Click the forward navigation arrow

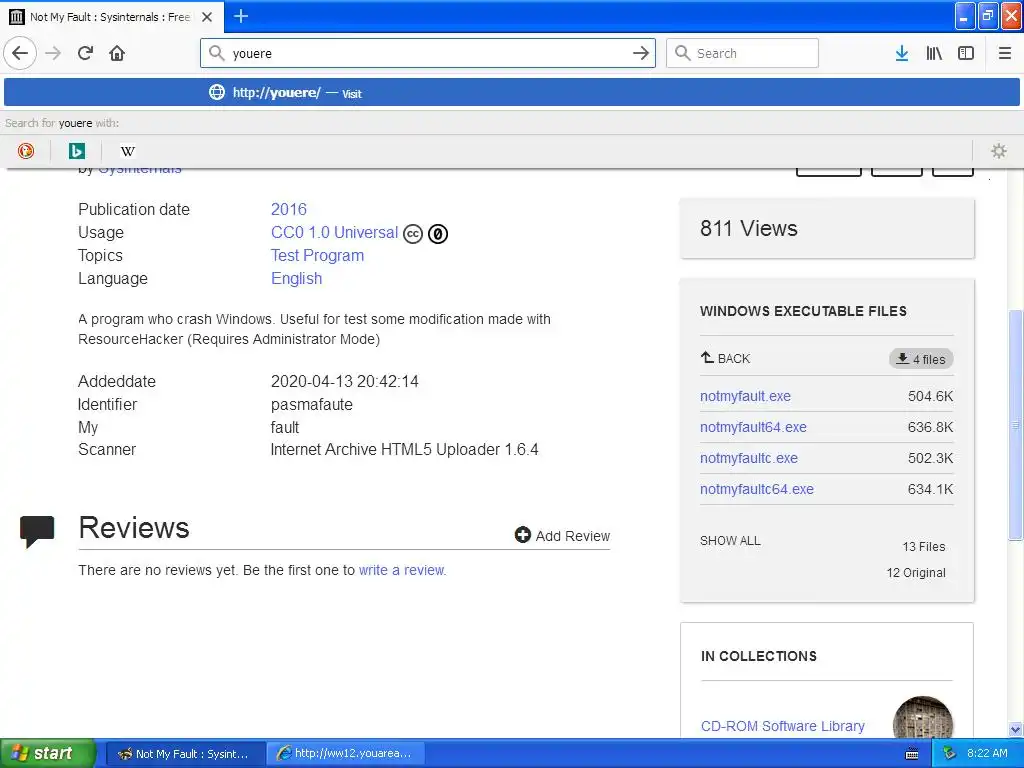[x=53, y=53]
